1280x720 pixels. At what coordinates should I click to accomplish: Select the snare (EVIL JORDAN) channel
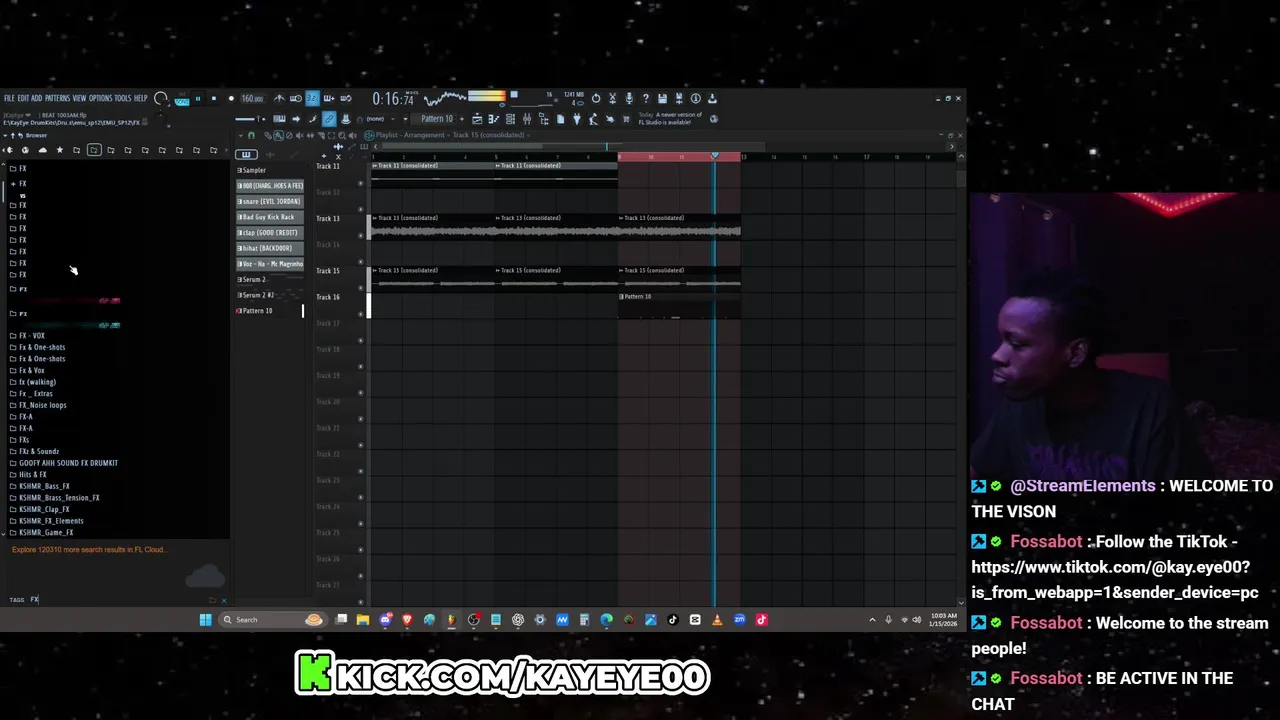(270, 201)
